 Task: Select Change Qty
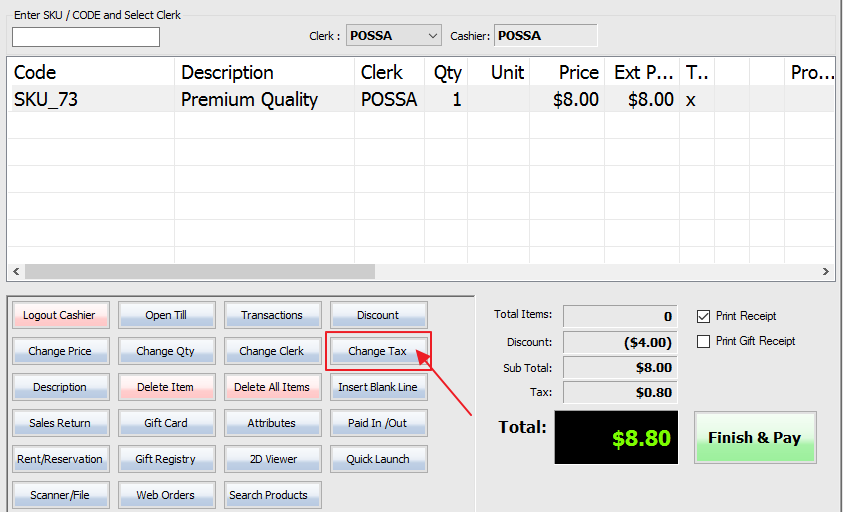tap(167, 351)
